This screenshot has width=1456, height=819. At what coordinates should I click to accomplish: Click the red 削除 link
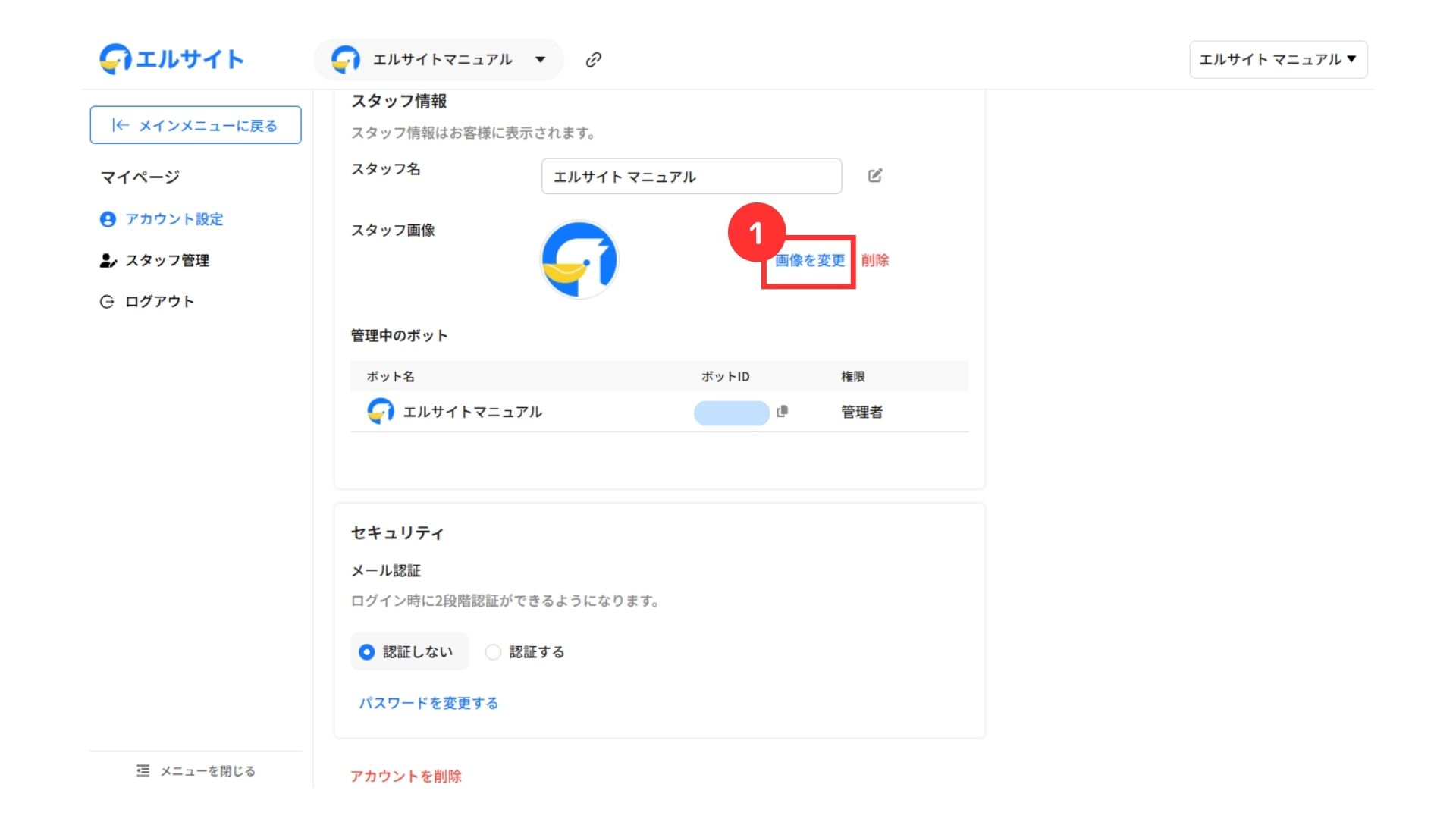(874, 261)
